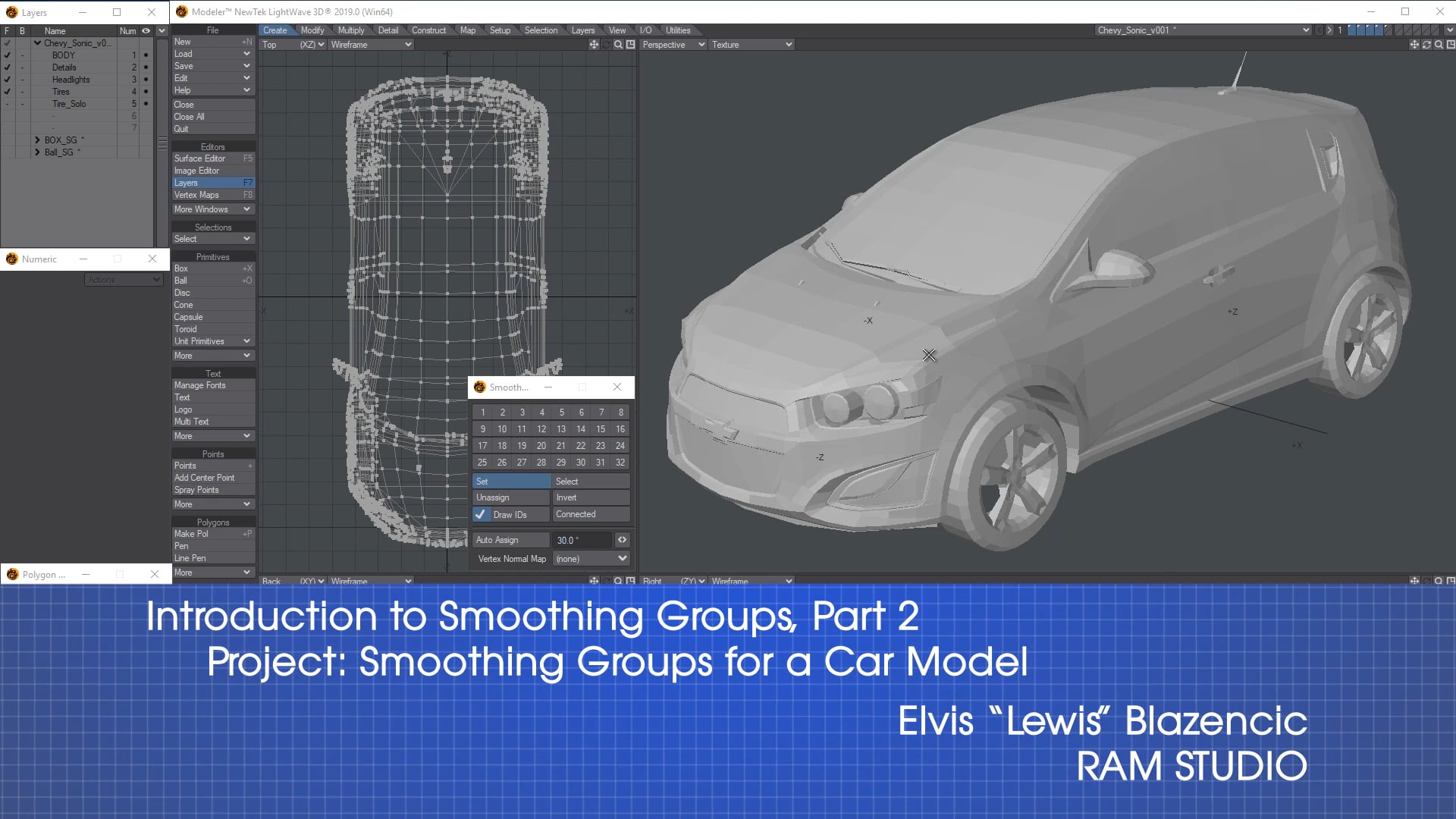Select smoothing group number 12
This screenshot has width=1456, height=819.
coord(541,429)
